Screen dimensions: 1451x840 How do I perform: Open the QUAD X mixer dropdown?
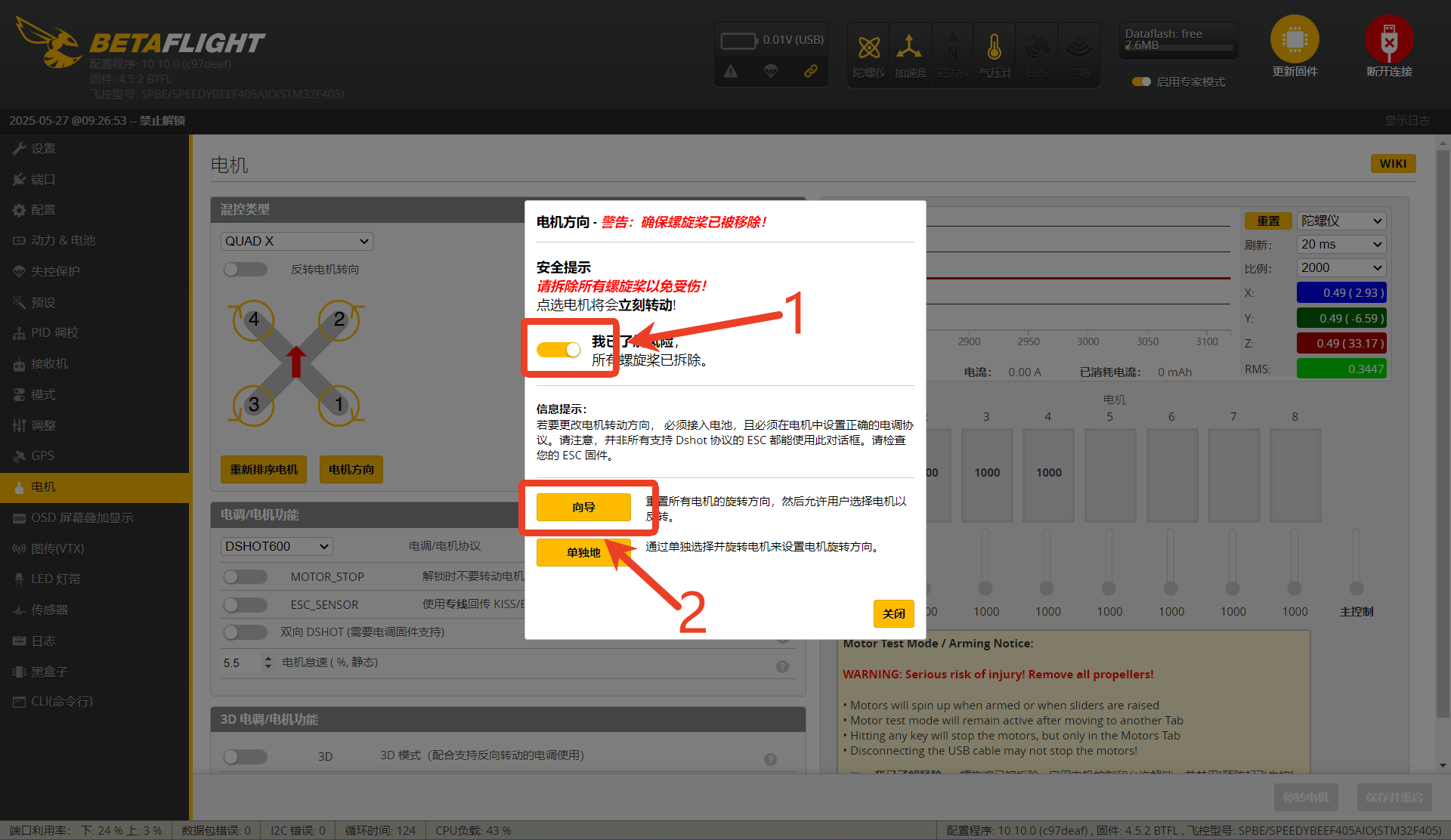pos(296,241)
